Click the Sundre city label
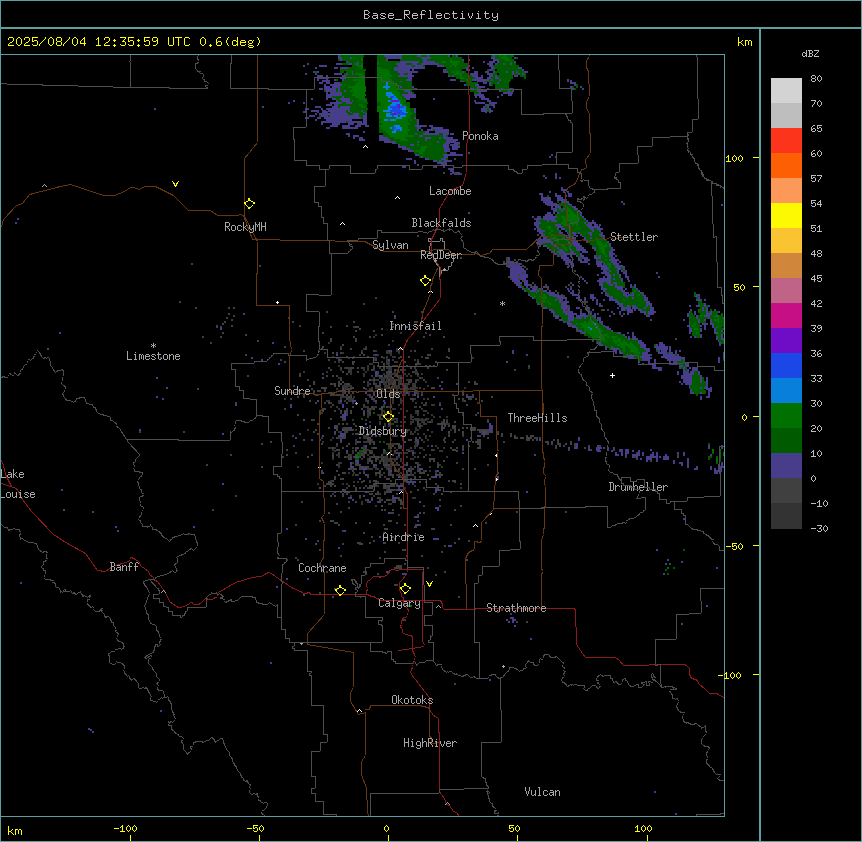 292,391
